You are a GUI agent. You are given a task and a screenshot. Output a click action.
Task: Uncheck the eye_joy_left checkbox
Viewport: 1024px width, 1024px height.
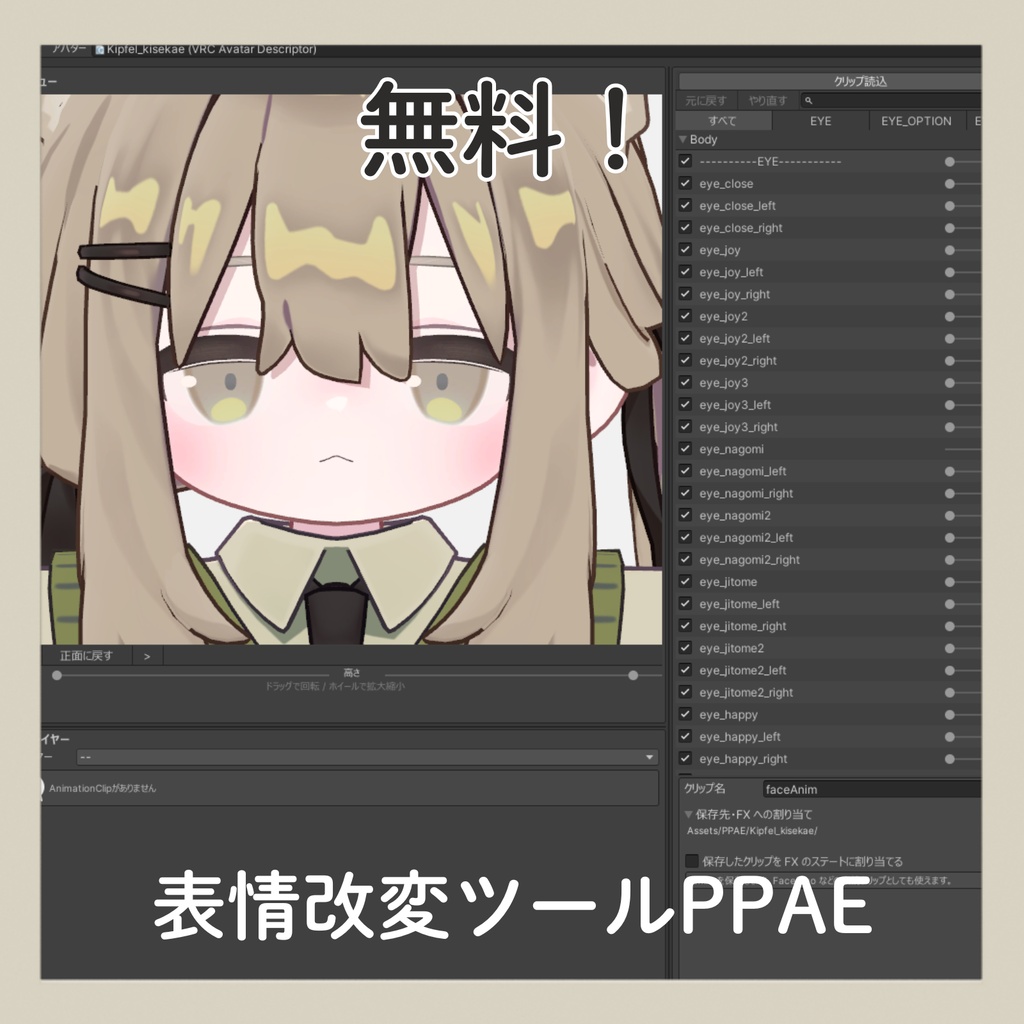click(x=685, y=272)
